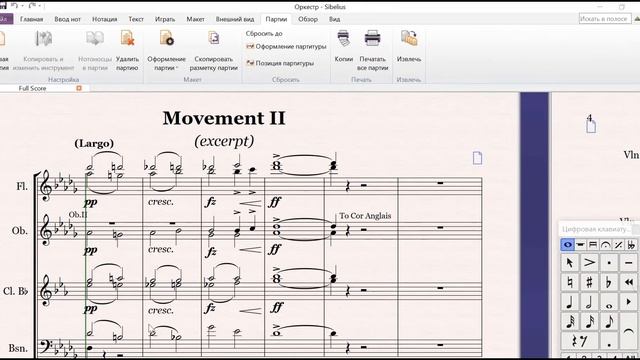Viewport: 640px width, 360px height.
Task: Click Позиция партитуры reset button
Action: tap(280, 63)
